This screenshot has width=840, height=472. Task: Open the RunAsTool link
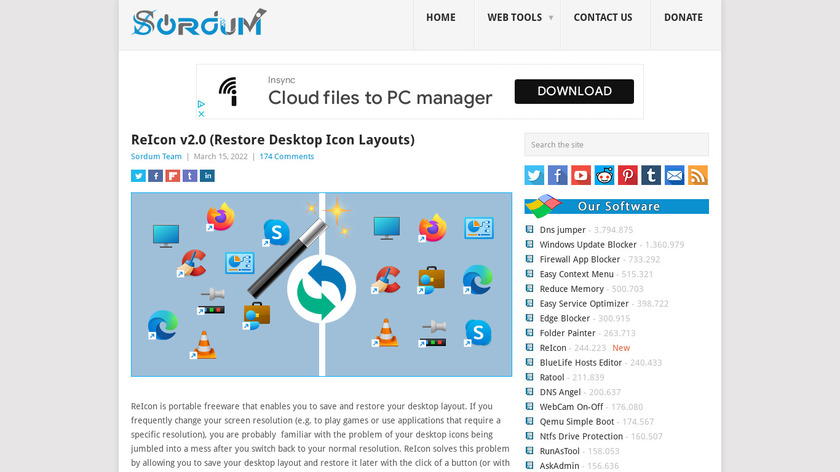click(x=559, y=451)
